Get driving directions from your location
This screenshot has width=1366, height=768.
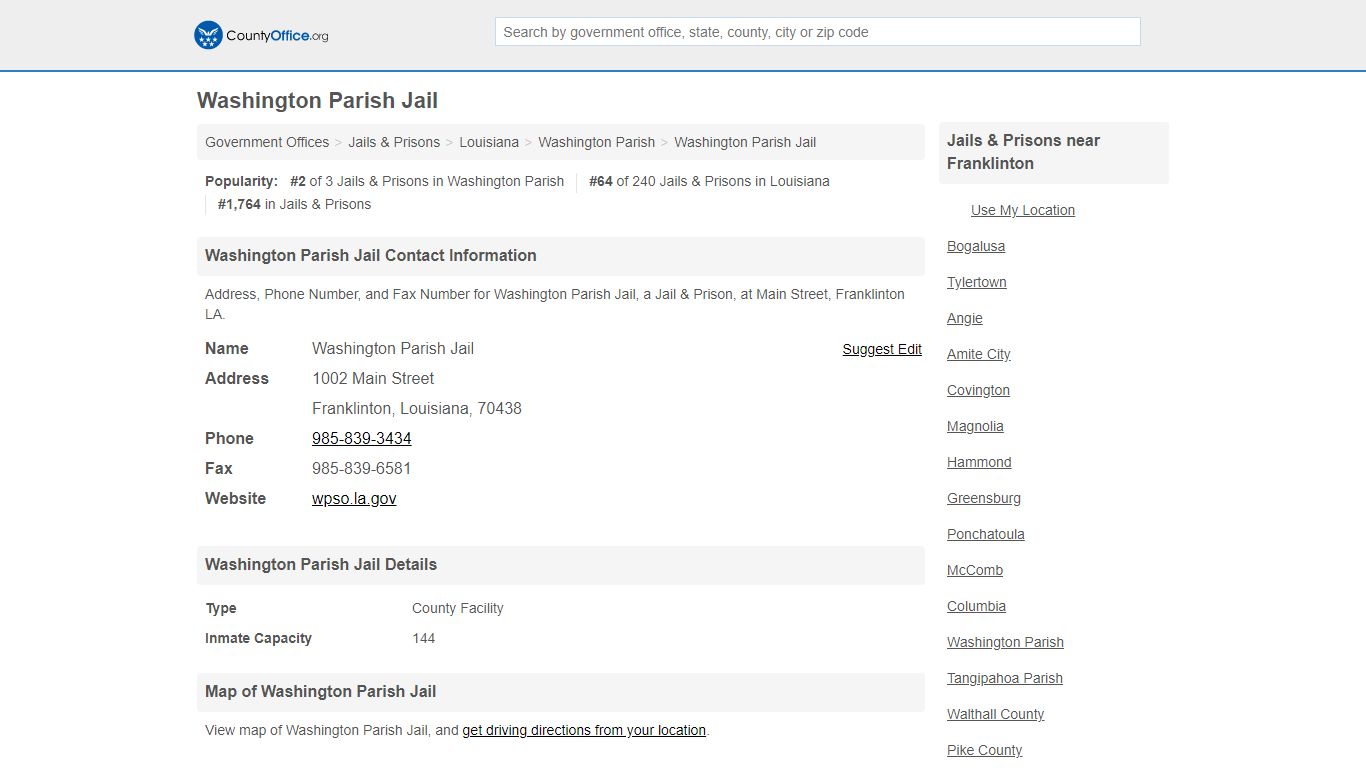tap(584, 730)
